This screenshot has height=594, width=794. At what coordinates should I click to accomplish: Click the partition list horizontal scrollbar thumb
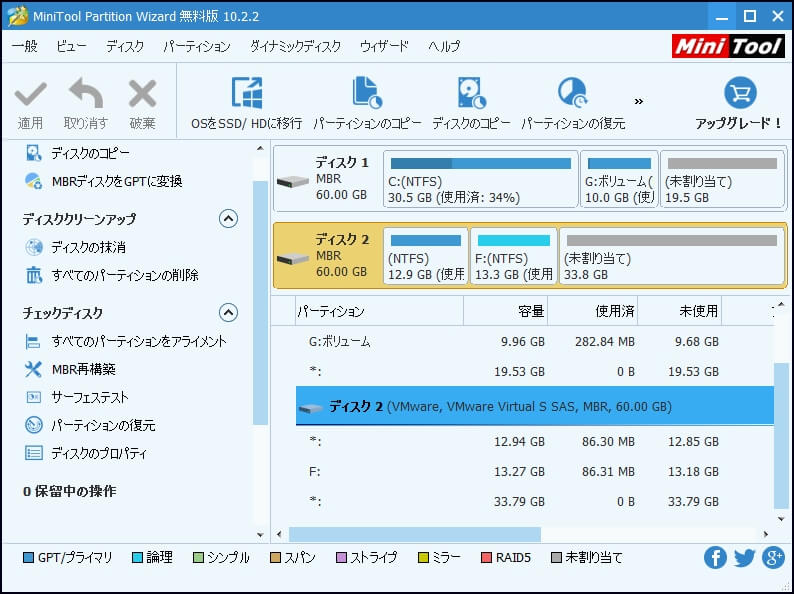[415, 534]
